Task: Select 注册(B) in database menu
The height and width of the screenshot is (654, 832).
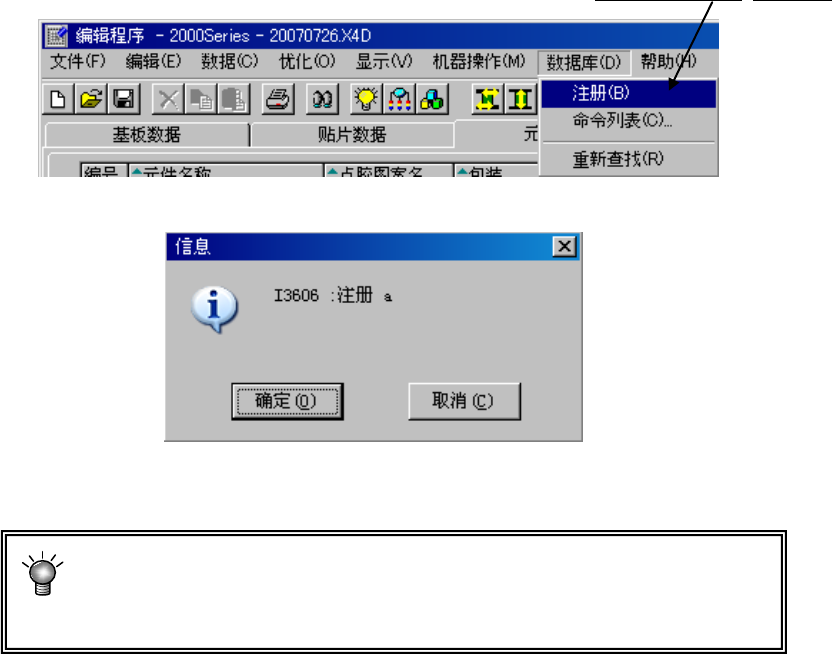Action: [x=628, y=93]
